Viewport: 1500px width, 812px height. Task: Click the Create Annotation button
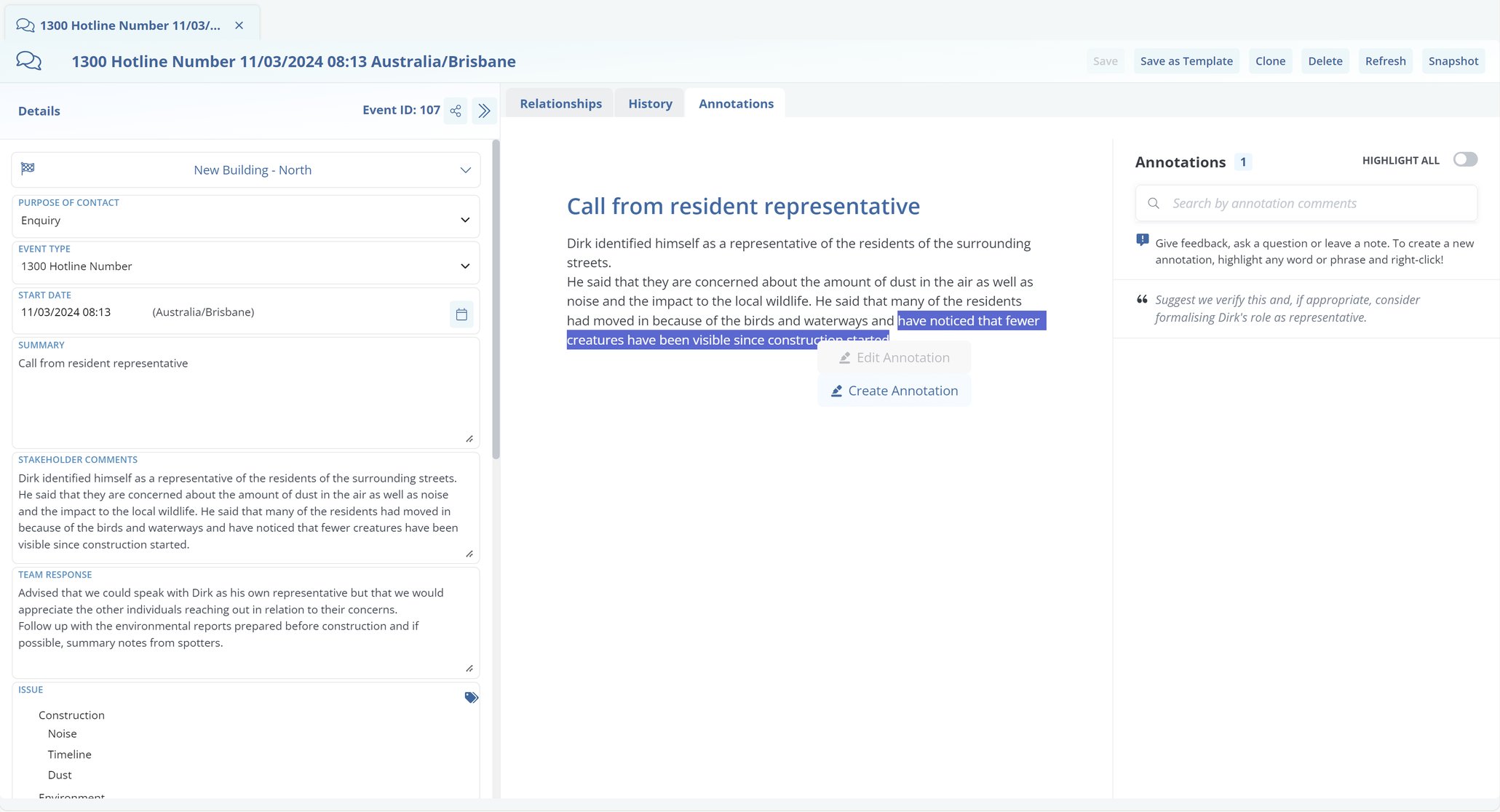coord(894,391)
